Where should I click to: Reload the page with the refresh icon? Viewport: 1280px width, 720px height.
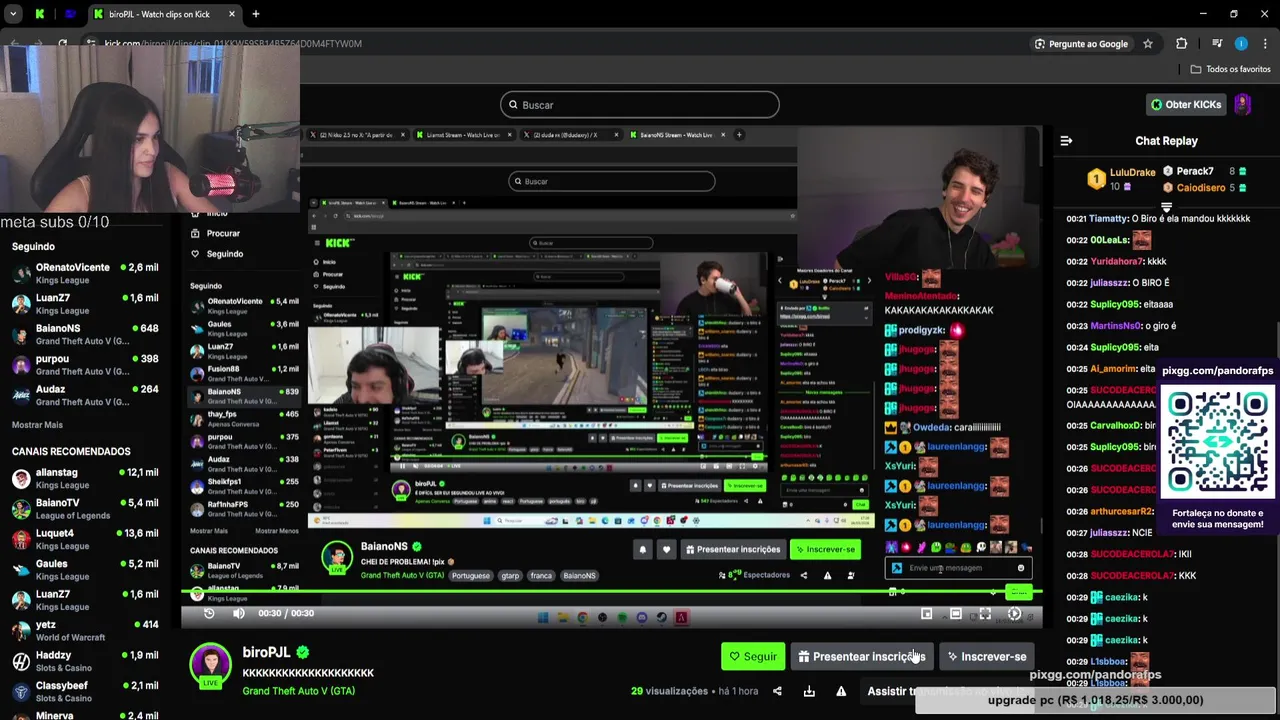(x=62, y=44)
